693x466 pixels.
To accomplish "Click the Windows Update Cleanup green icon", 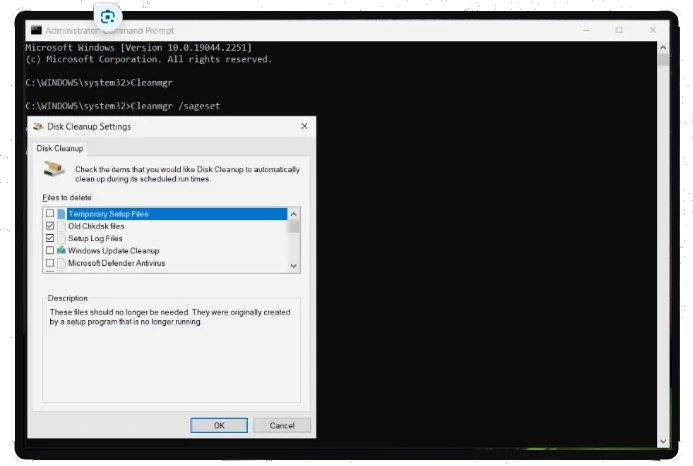I will (61, 250).
